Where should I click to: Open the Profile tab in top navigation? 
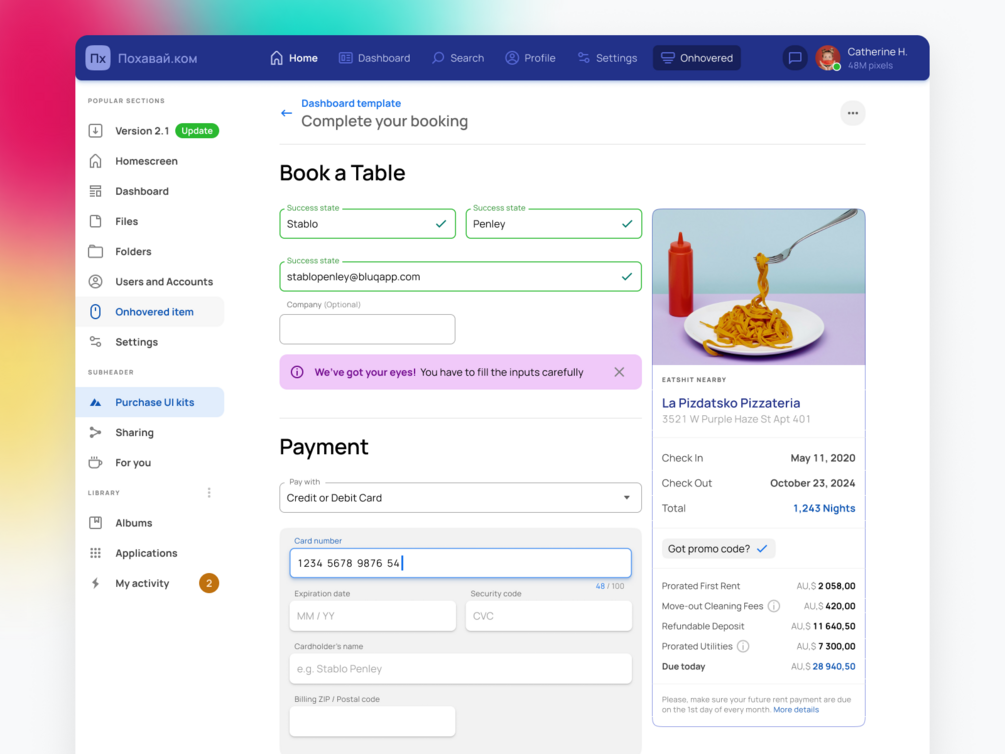point(531,58)
